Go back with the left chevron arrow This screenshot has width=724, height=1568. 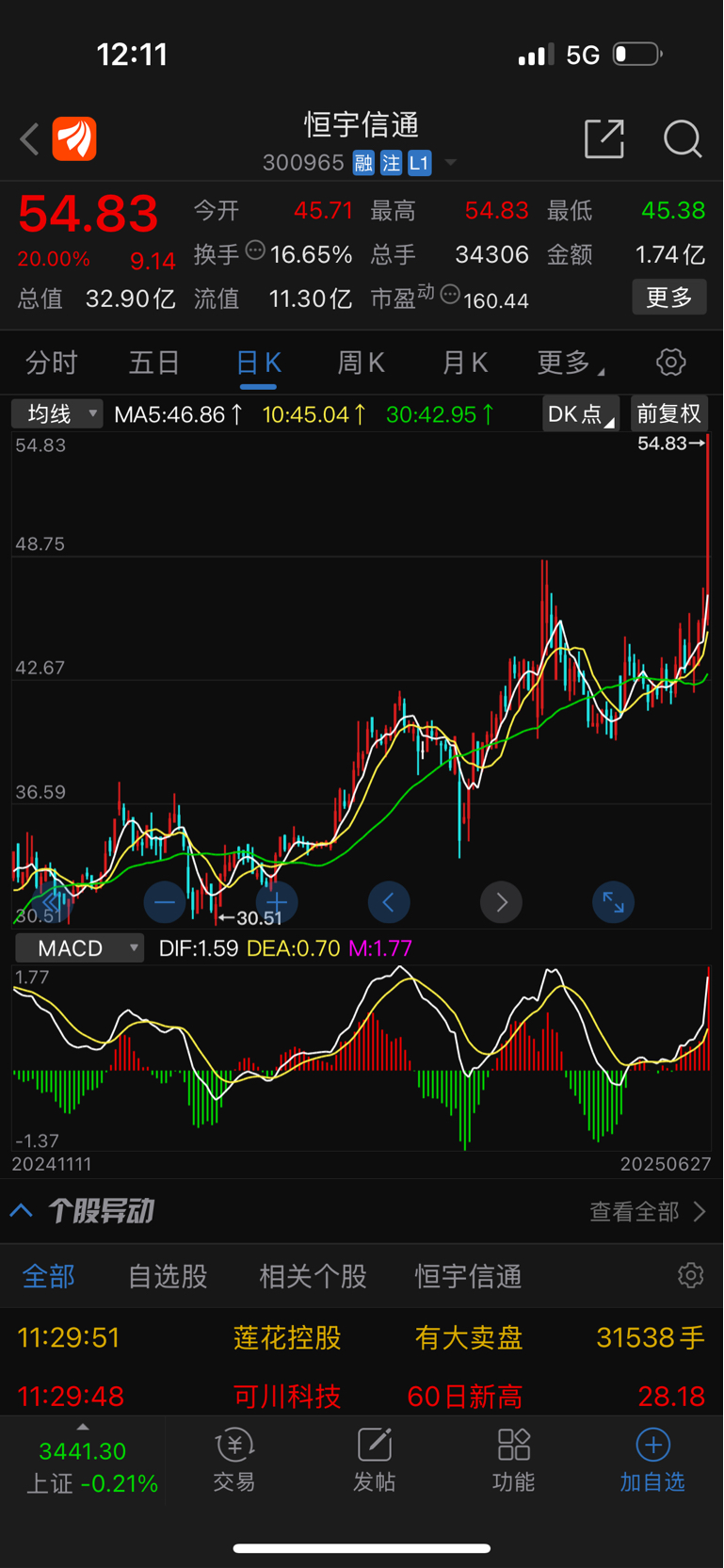point(29,139)
